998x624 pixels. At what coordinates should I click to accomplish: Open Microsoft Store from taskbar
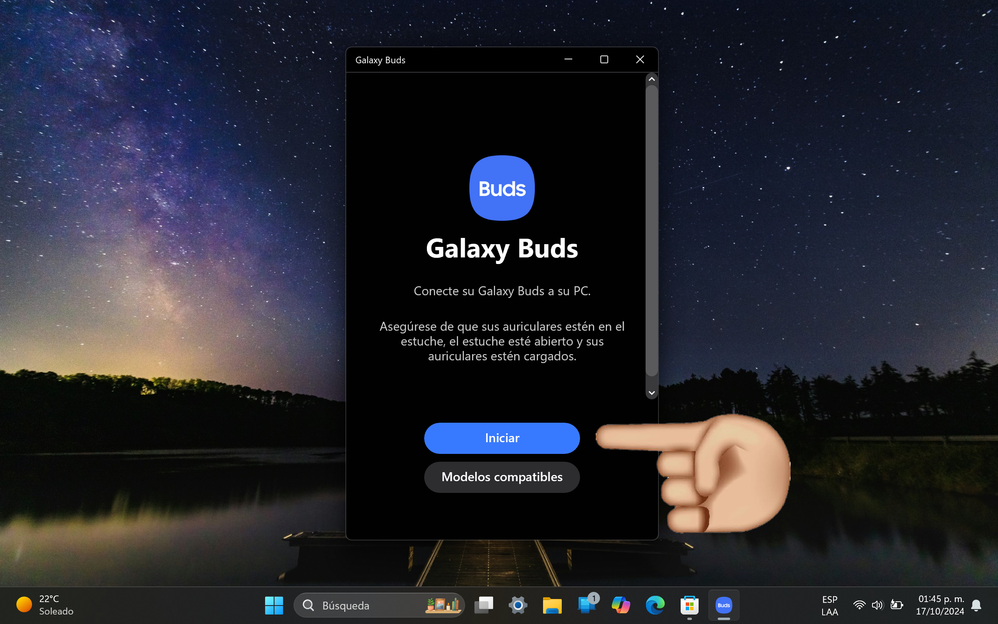point(689,605)
